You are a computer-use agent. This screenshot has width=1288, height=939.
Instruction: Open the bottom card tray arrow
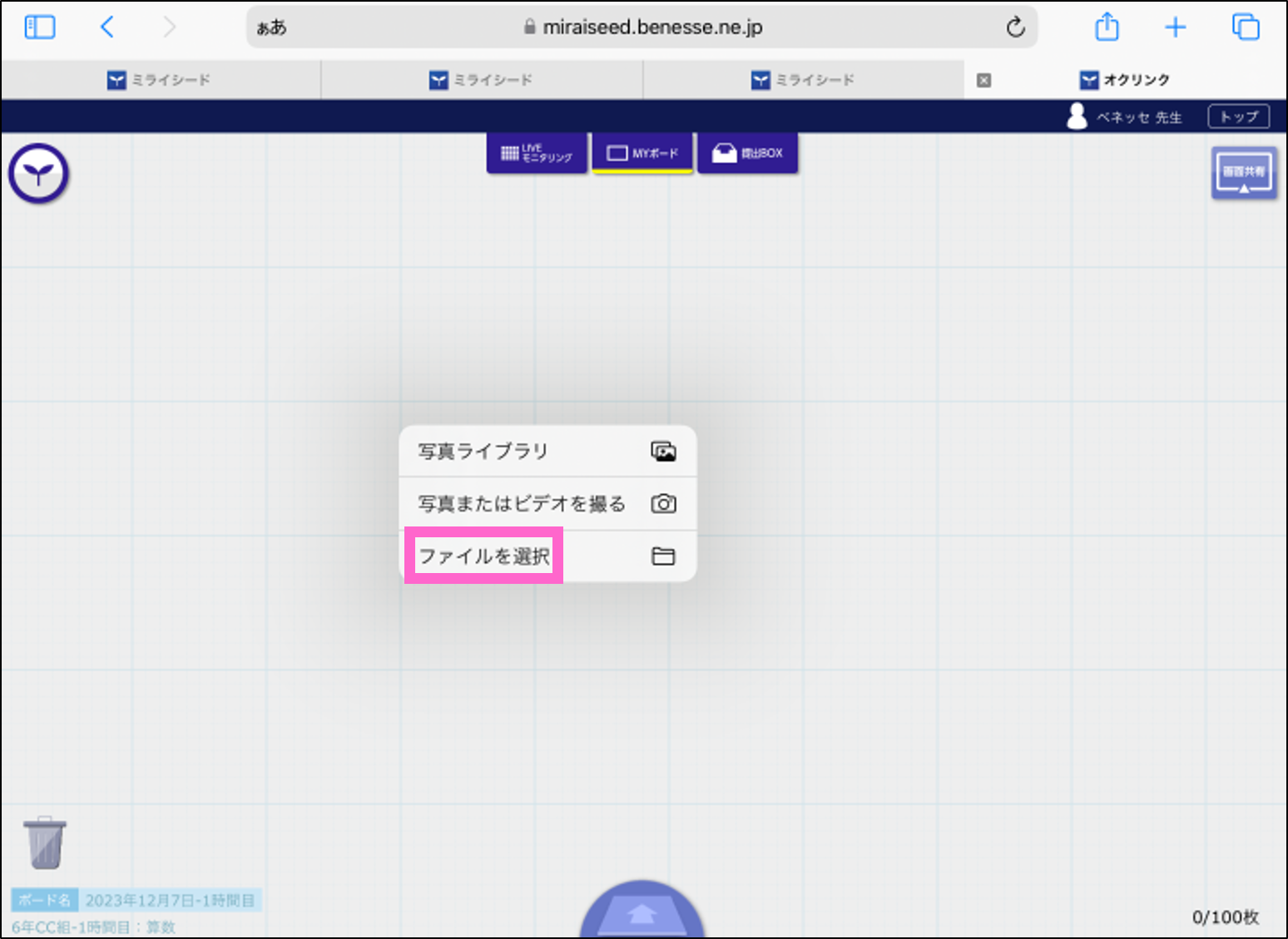(x=642, y=911)
